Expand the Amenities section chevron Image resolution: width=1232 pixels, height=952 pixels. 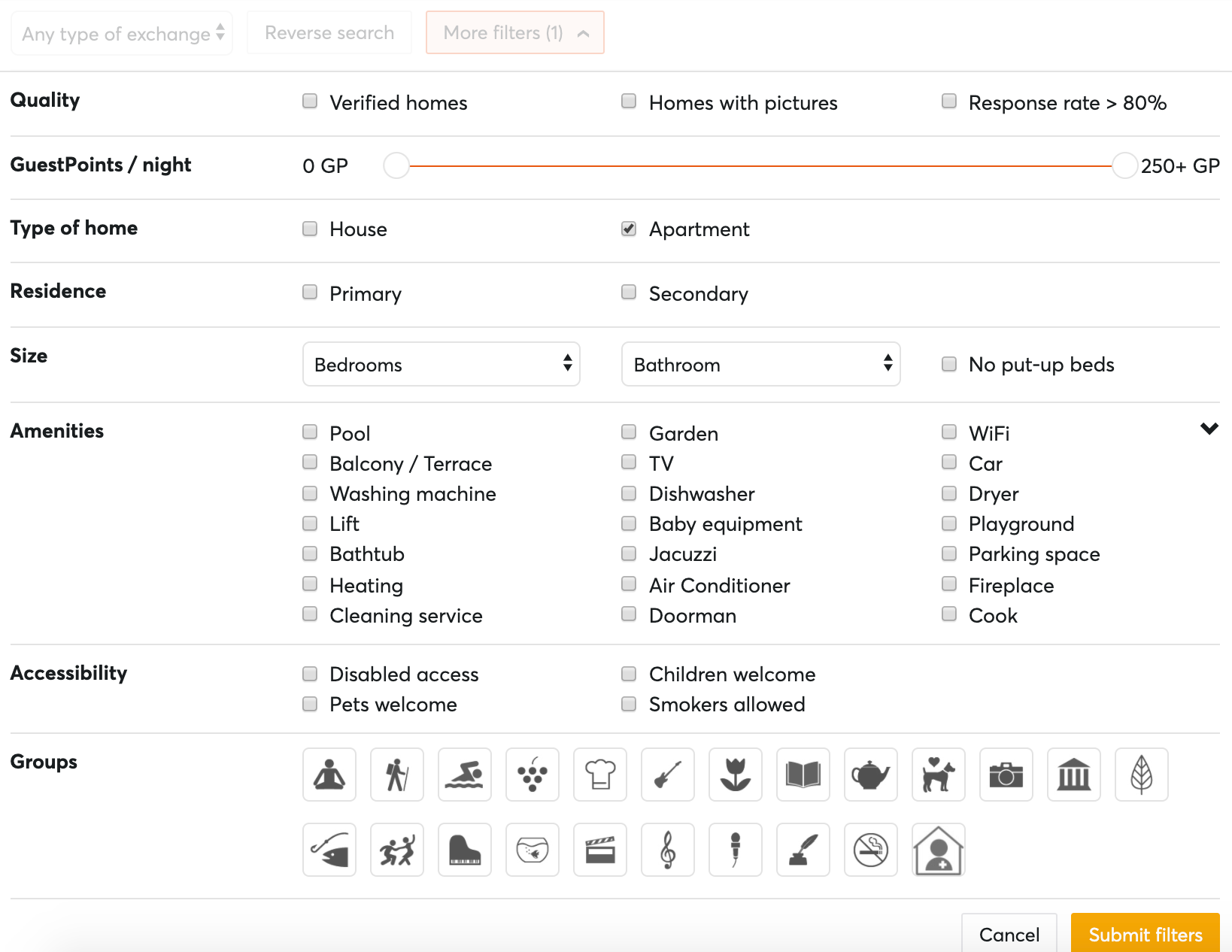point(1209,429)
